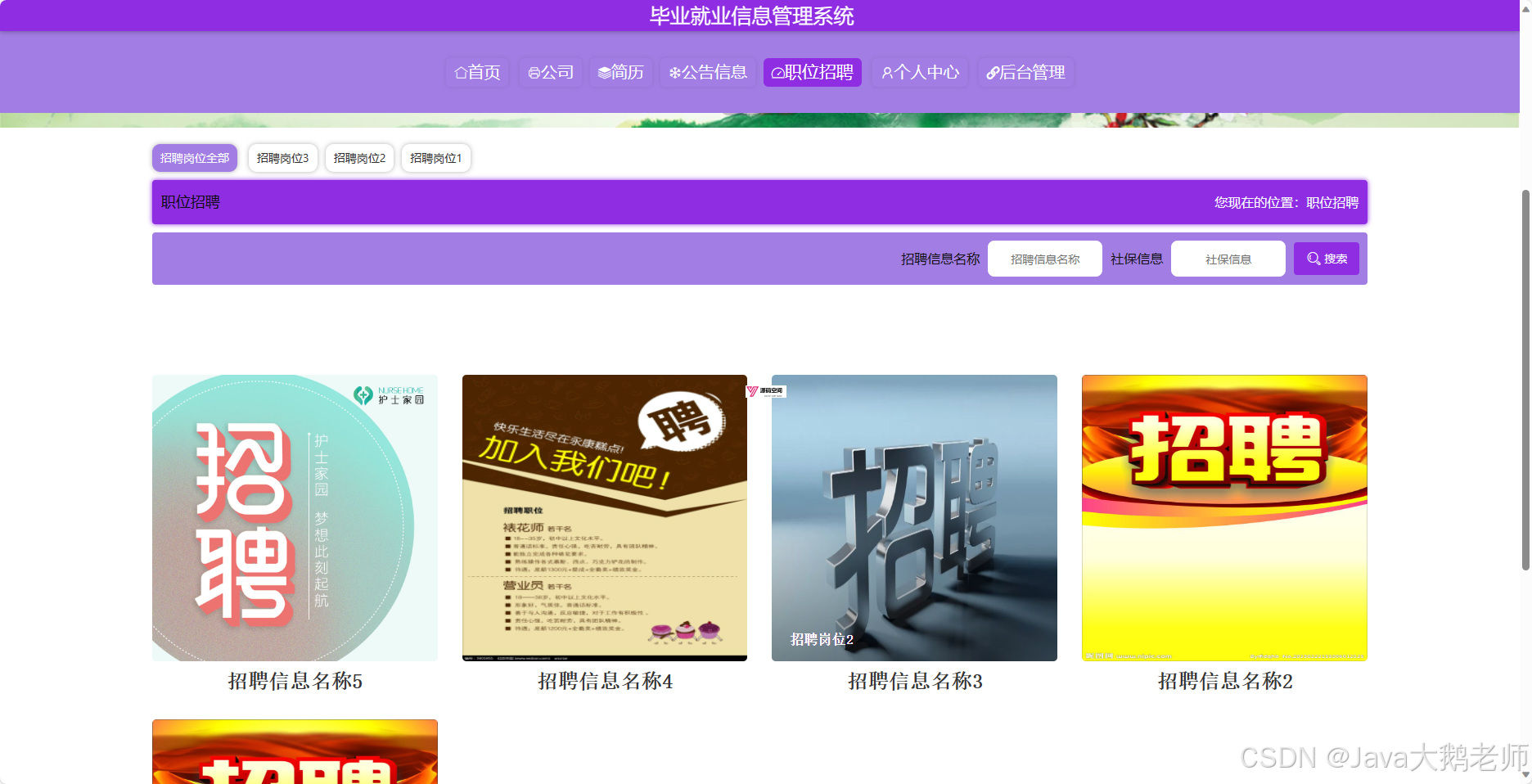Click the title 招聘信息名称2
The image size is (1532, 784).
[x=1225, y=681]
